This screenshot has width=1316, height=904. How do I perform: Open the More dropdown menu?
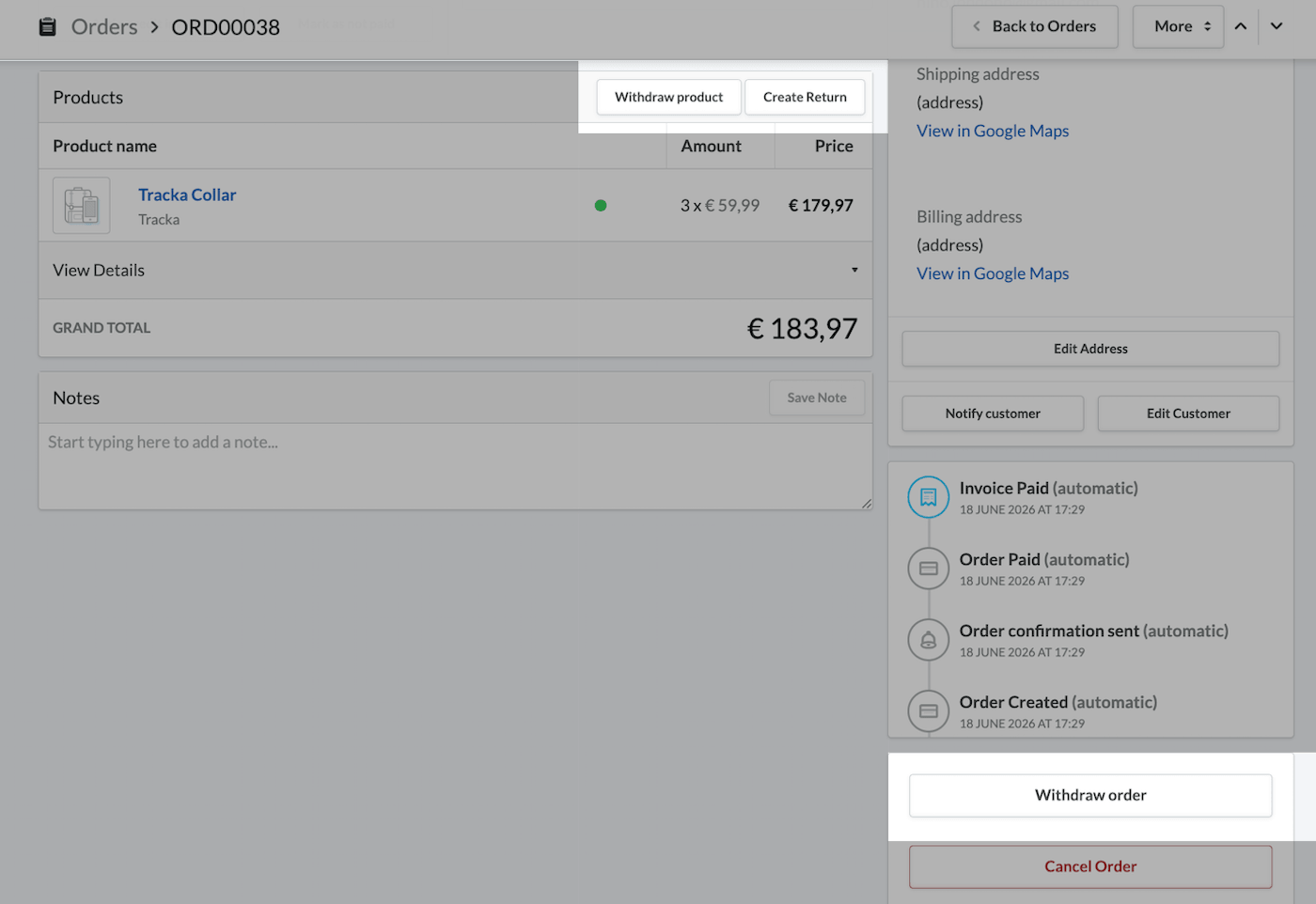[x=1178, y=26]
